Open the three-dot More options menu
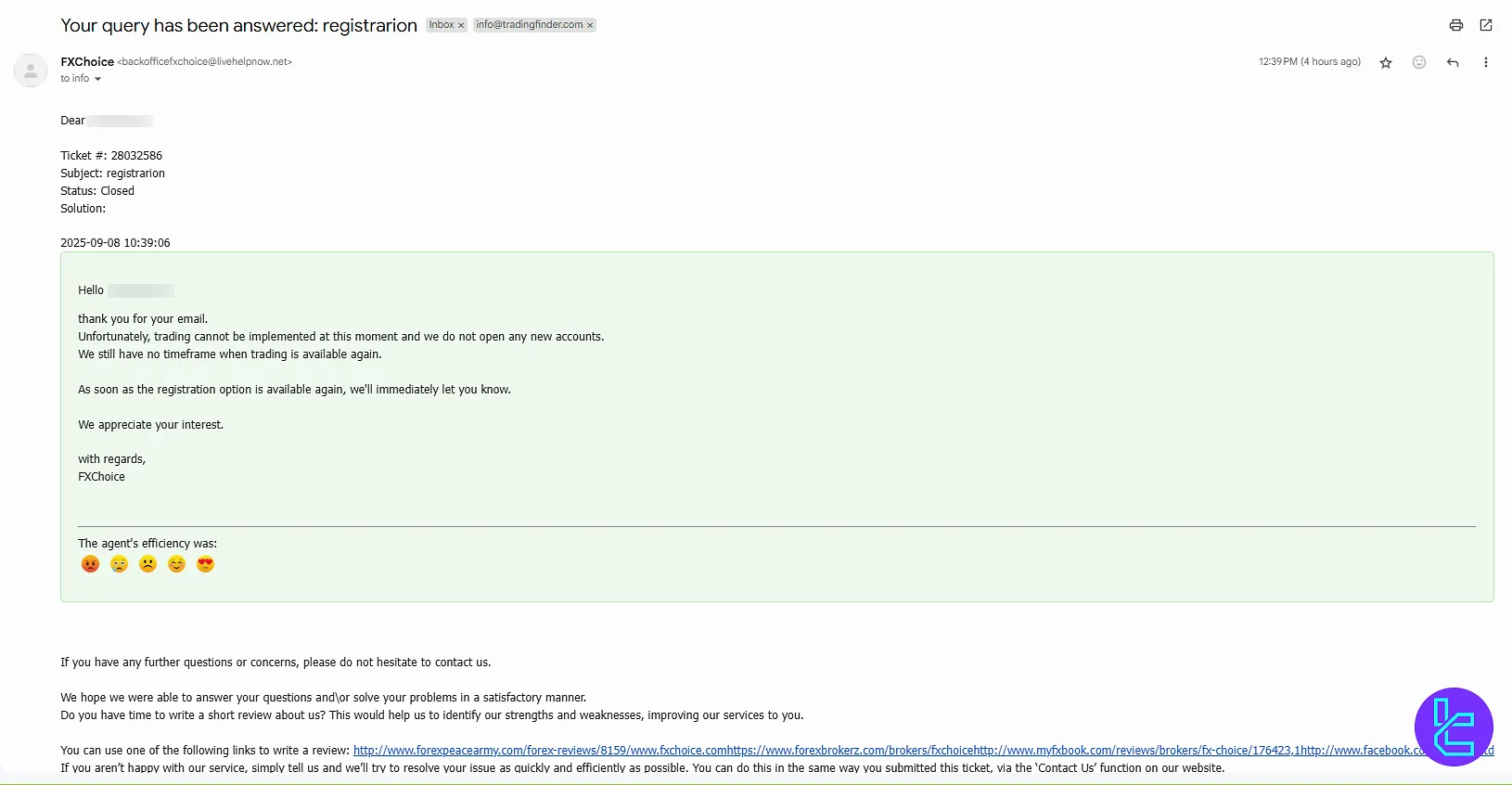The image size is (1512, 785). click(1485, 62)
